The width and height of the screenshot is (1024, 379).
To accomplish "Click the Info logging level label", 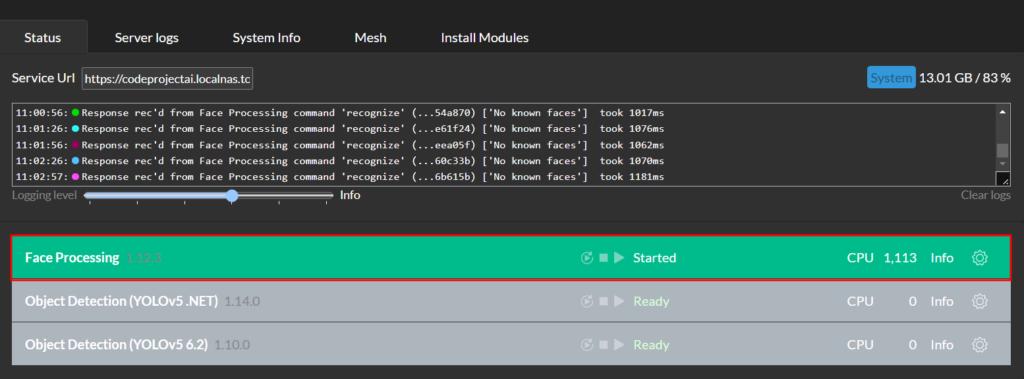I will (x=350, y=195).
